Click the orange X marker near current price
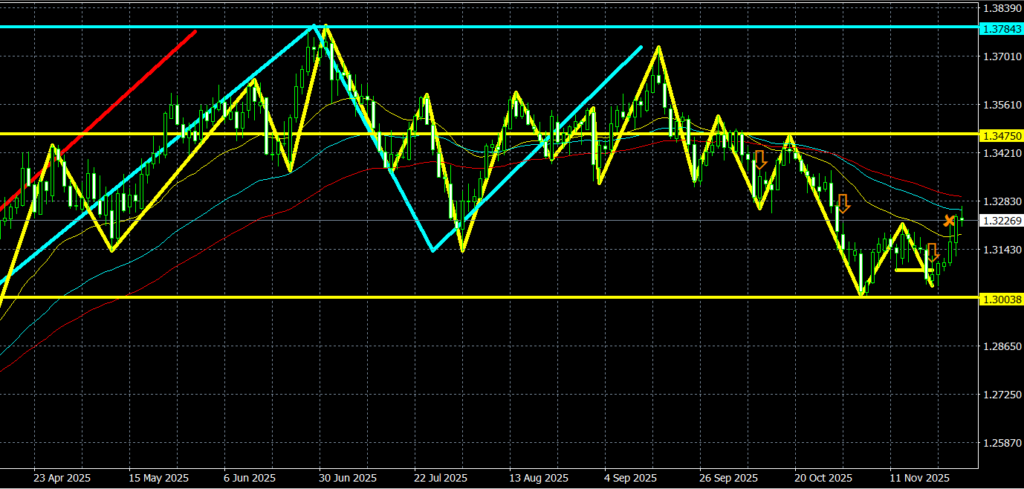1024x489 pixels. [x=949, y=220]
